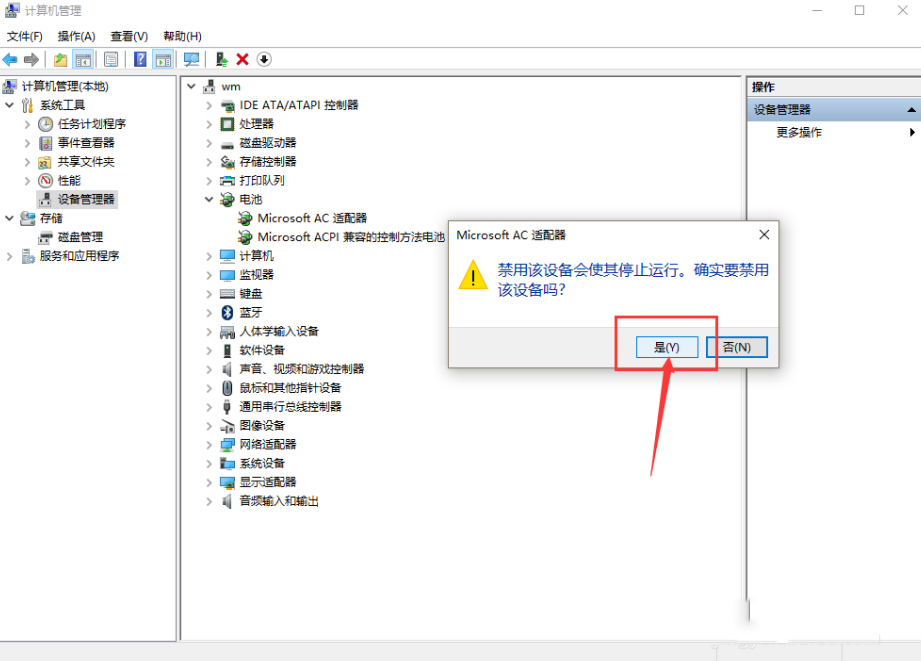Open Help via blue question mark icon
Image resolution: width=921 pixels, height=661 pixels.
coord(140,59)
